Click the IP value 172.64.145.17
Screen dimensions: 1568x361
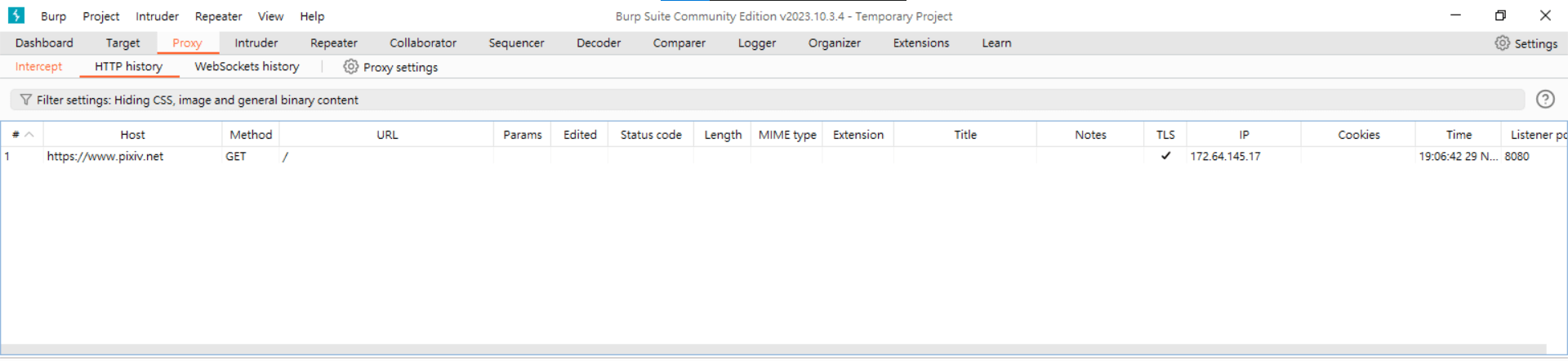point(1225,156)
